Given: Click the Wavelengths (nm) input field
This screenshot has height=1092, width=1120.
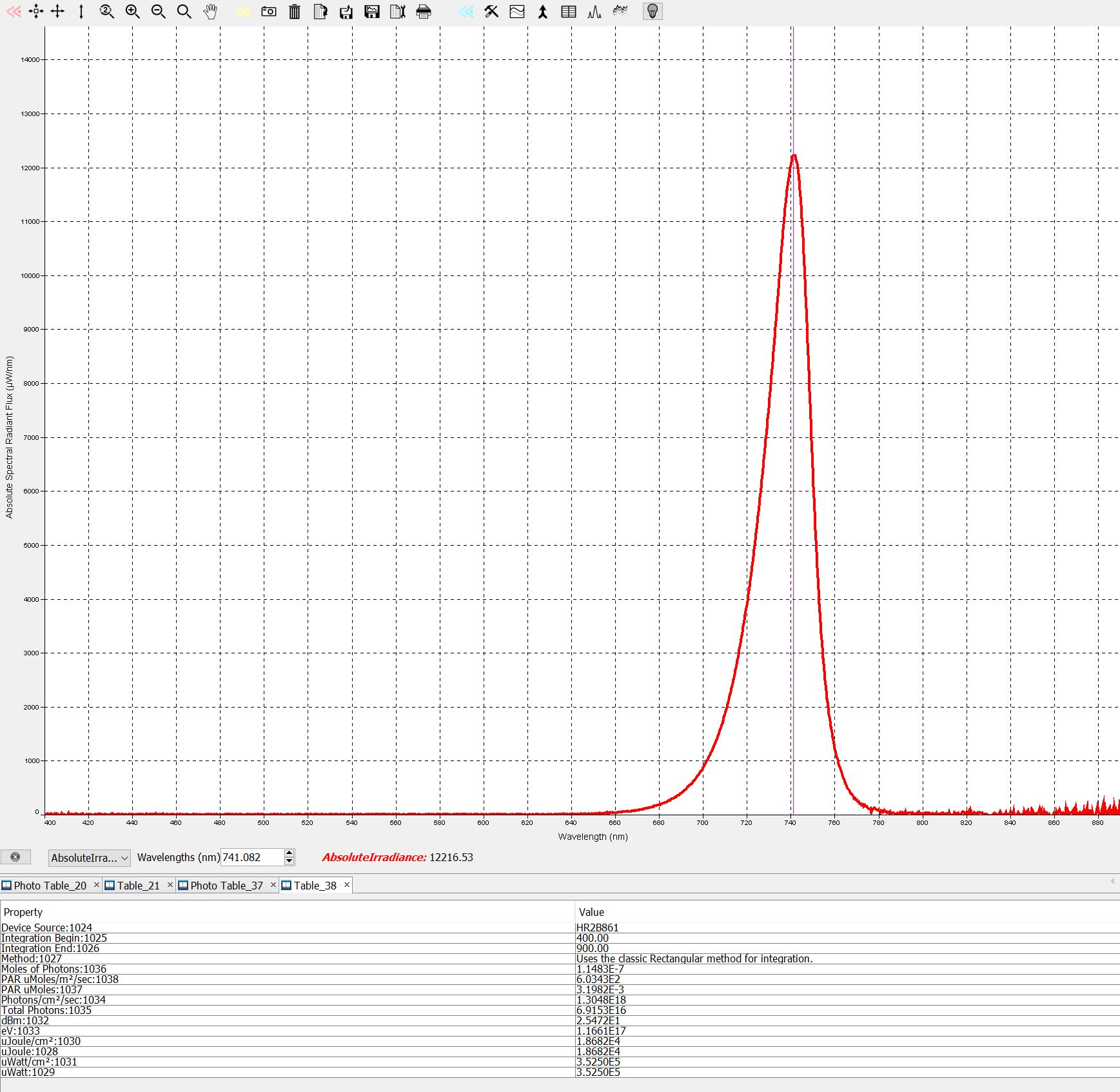Looking at the screenshot, I should click(x=251, y=857).
